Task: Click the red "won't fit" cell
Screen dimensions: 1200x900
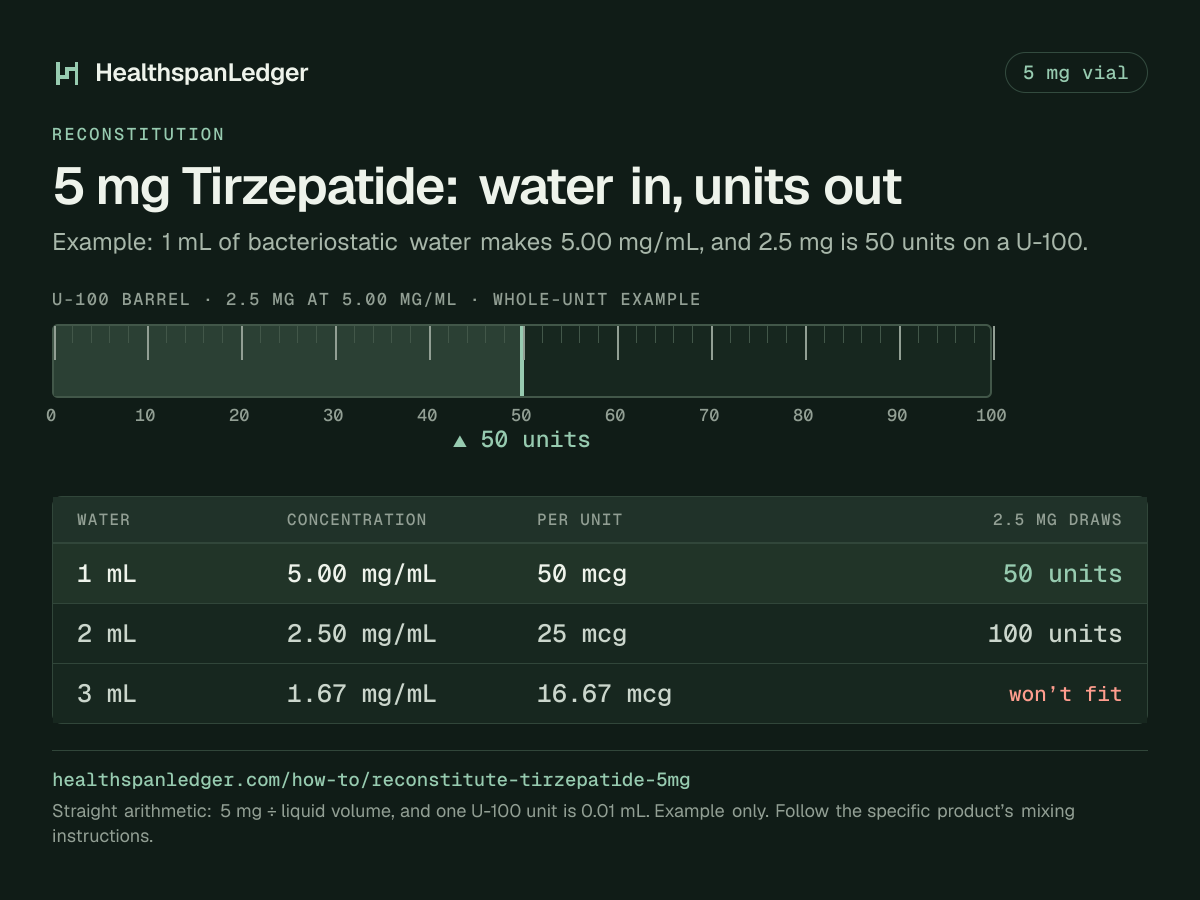Action: pyautogui.click(x=1066, y=694)
